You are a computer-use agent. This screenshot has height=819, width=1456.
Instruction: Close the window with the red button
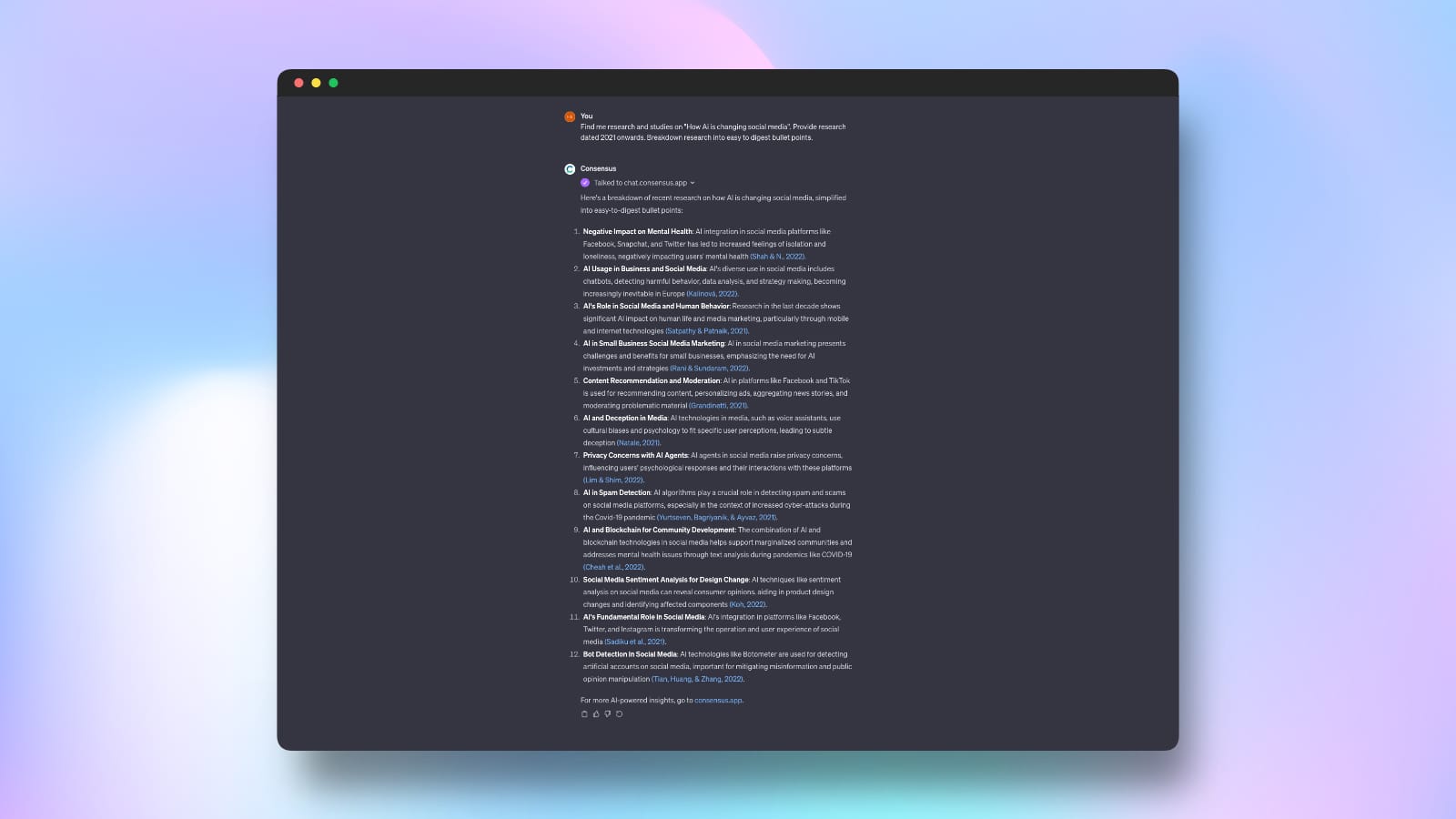298,83
